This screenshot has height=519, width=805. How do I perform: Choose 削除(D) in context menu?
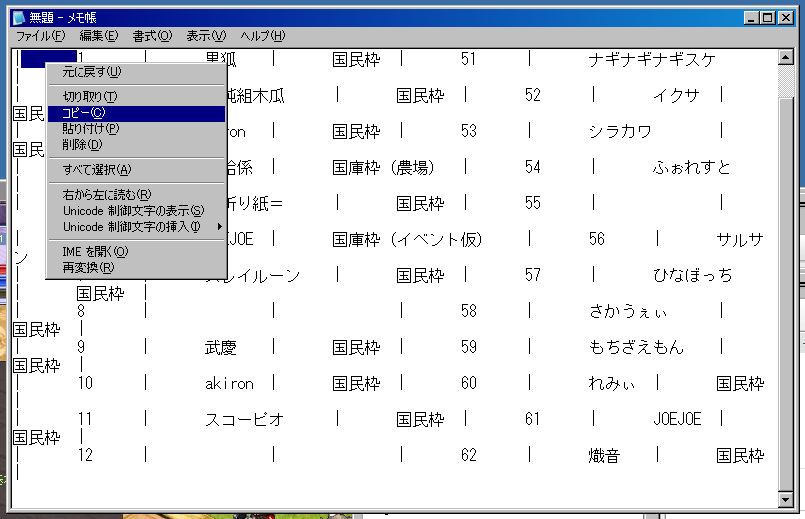[x=136, y=145]
